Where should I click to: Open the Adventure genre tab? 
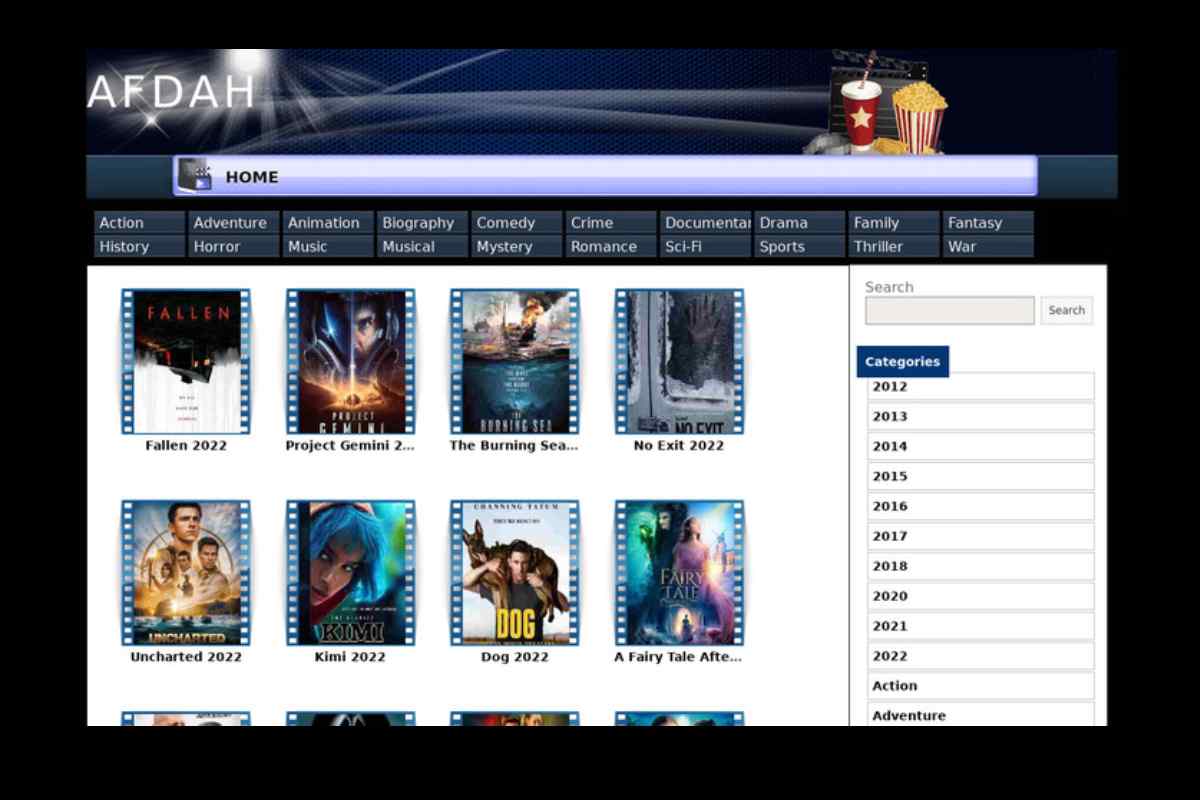coord(234,223)
